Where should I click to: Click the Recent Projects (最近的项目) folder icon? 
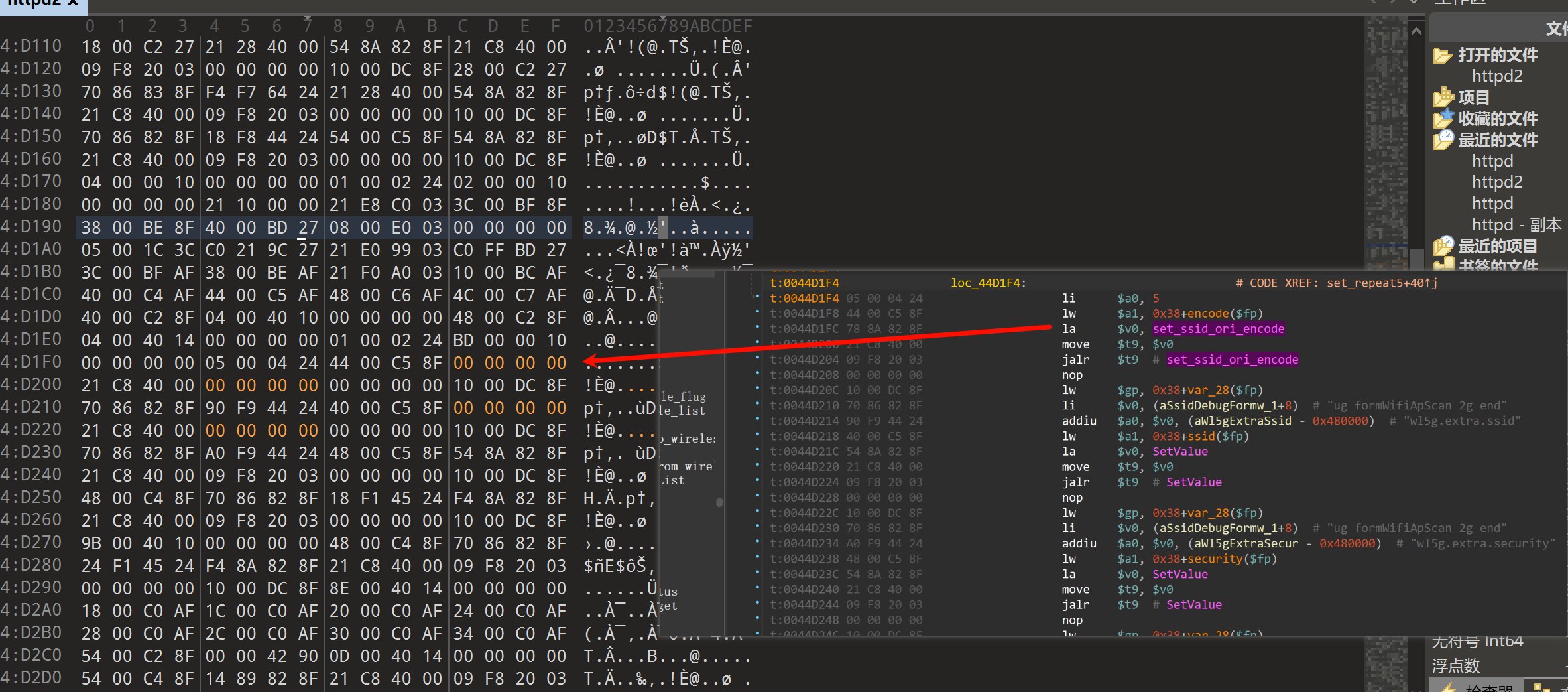click(x=1443, y=246)
